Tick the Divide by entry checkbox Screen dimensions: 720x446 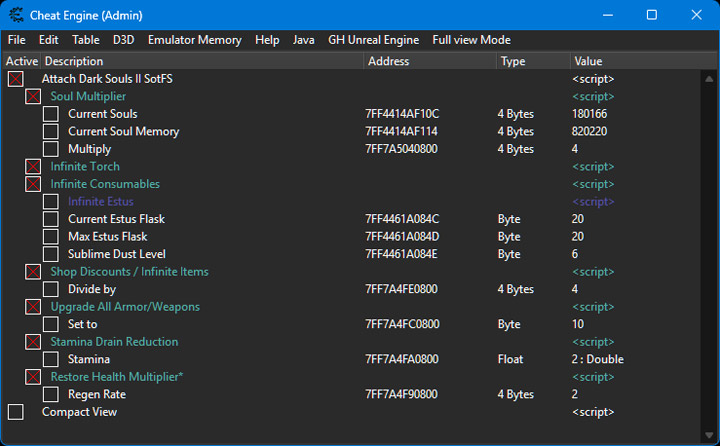51,289
